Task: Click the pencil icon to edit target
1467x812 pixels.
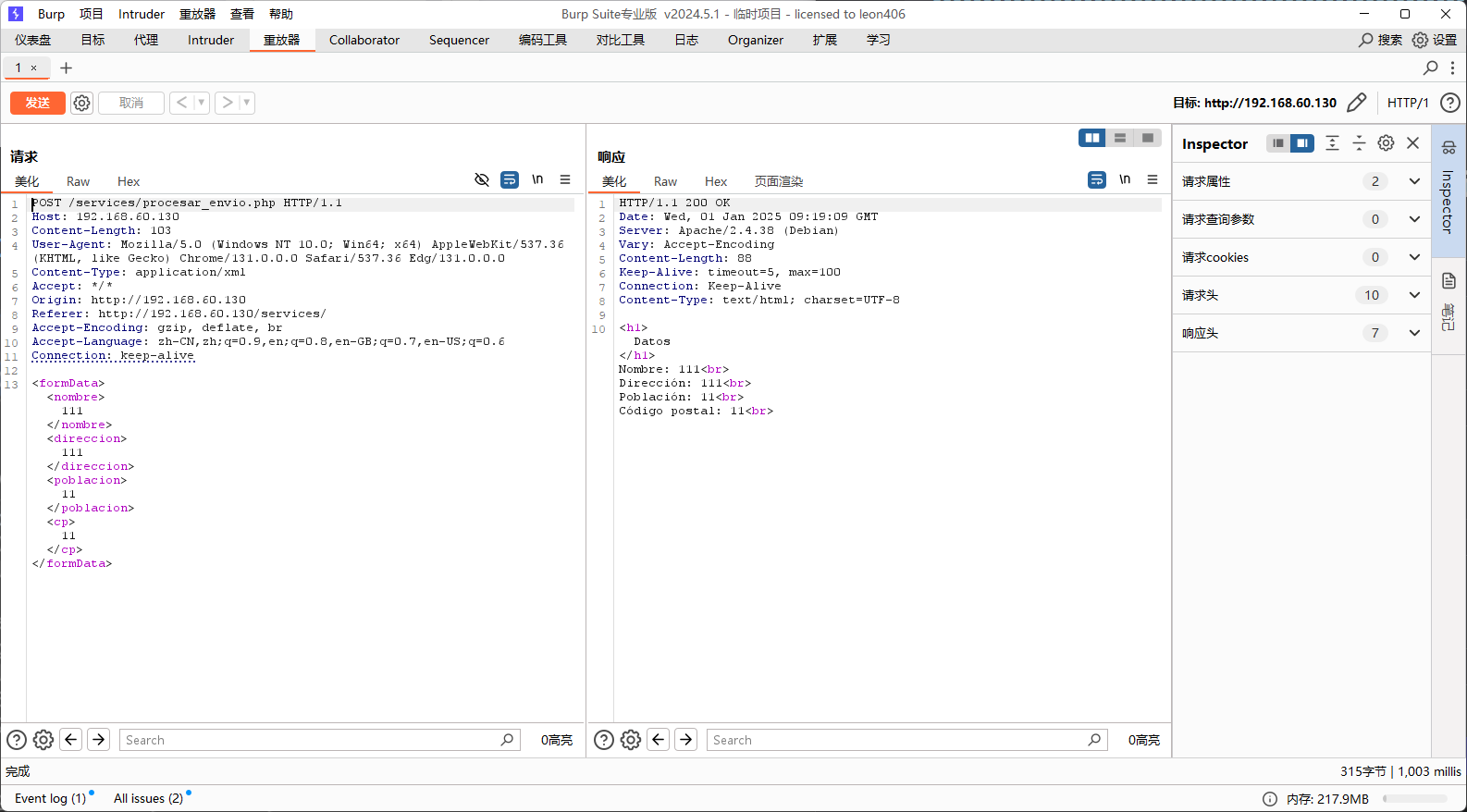Action: (x=1356, y=103)
